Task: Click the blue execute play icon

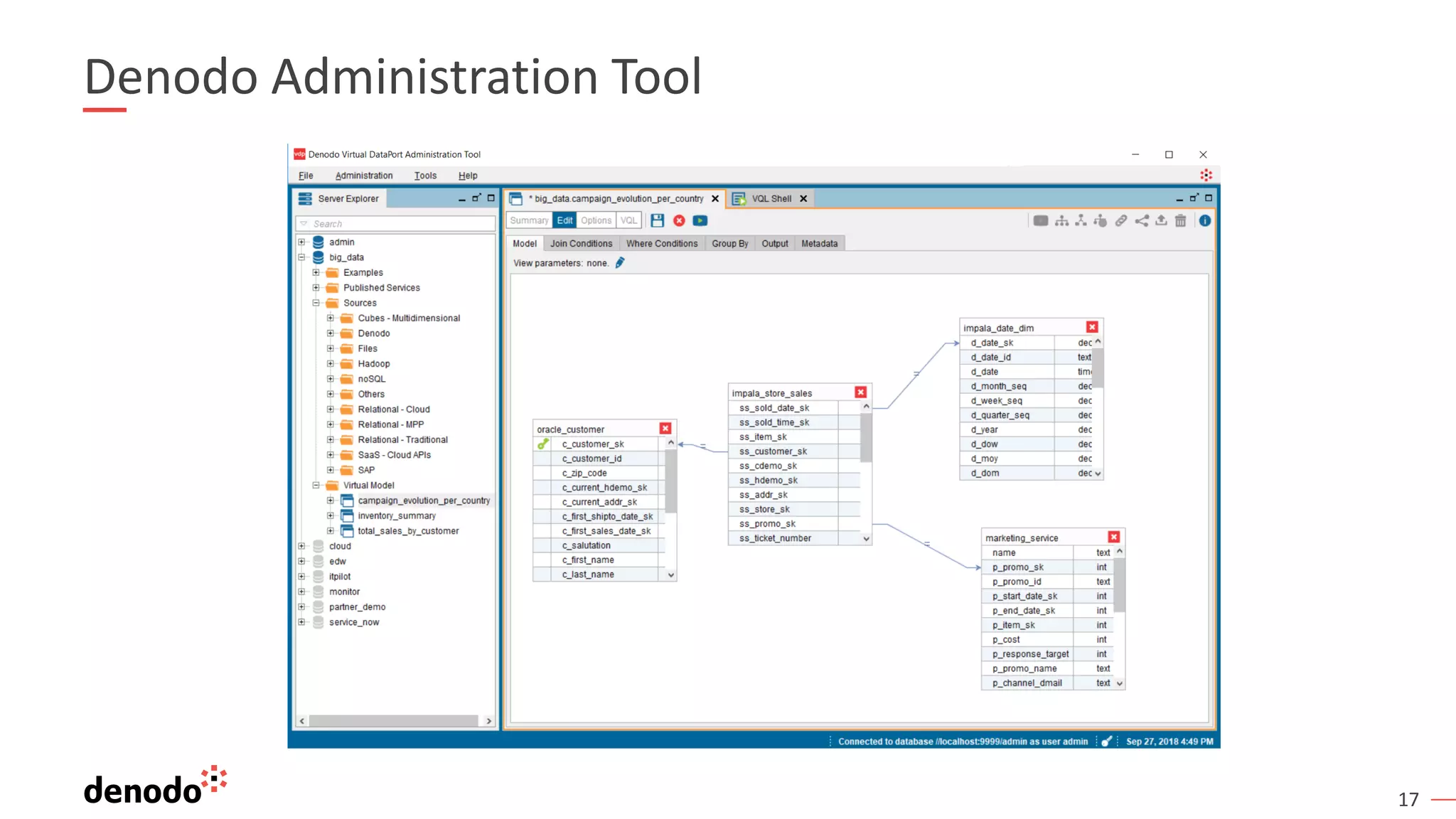Action: 700,220
